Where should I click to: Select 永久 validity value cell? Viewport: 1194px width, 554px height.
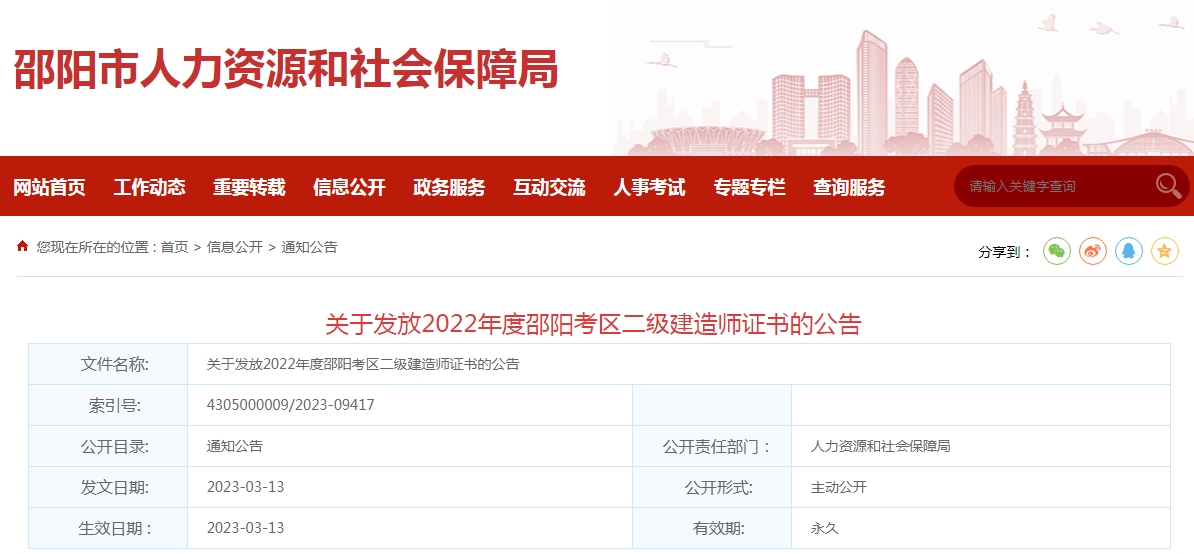[x=981, y=528]
